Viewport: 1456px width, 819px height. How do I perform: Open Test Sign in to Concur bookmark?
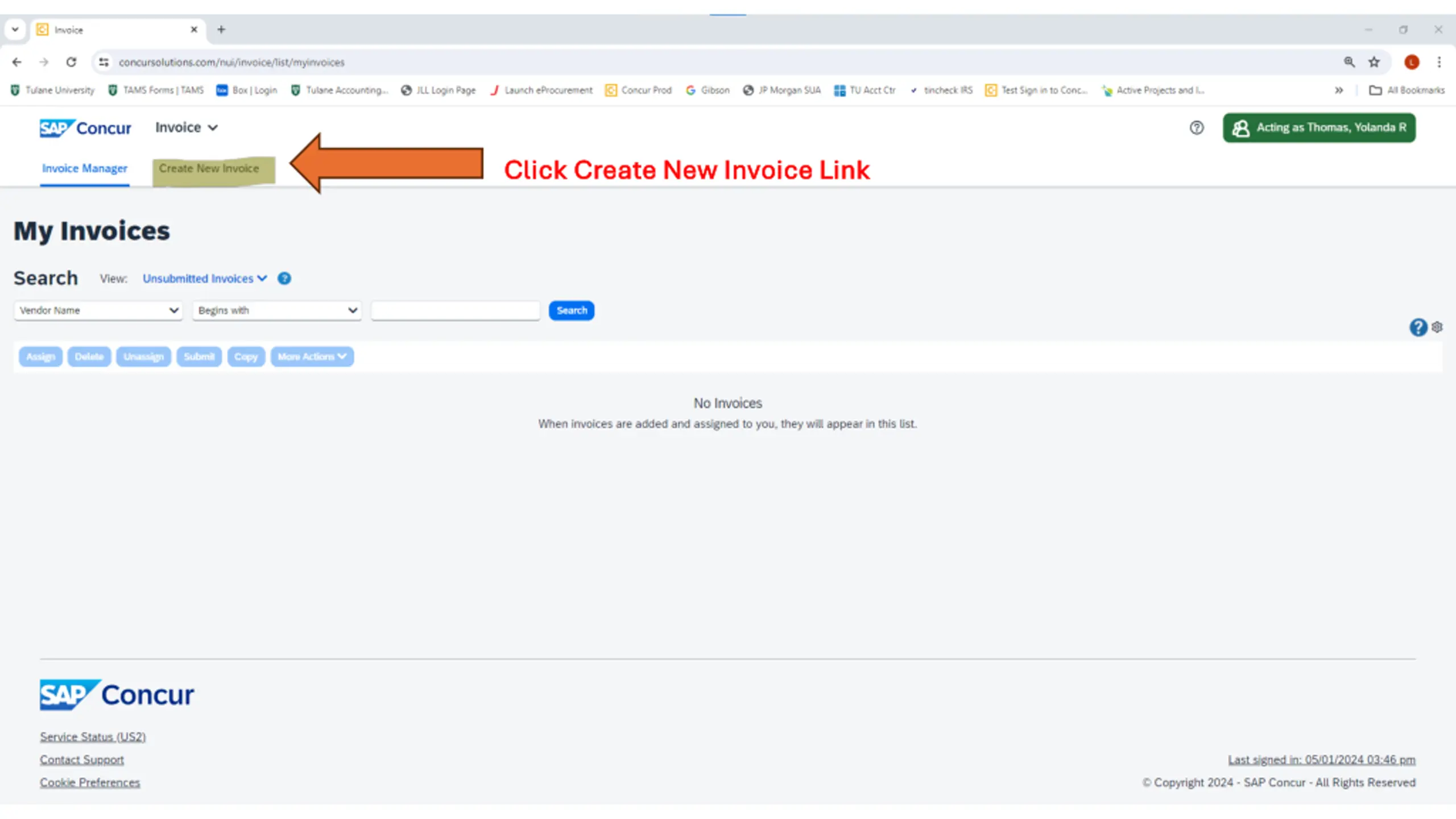point(1037,90)
